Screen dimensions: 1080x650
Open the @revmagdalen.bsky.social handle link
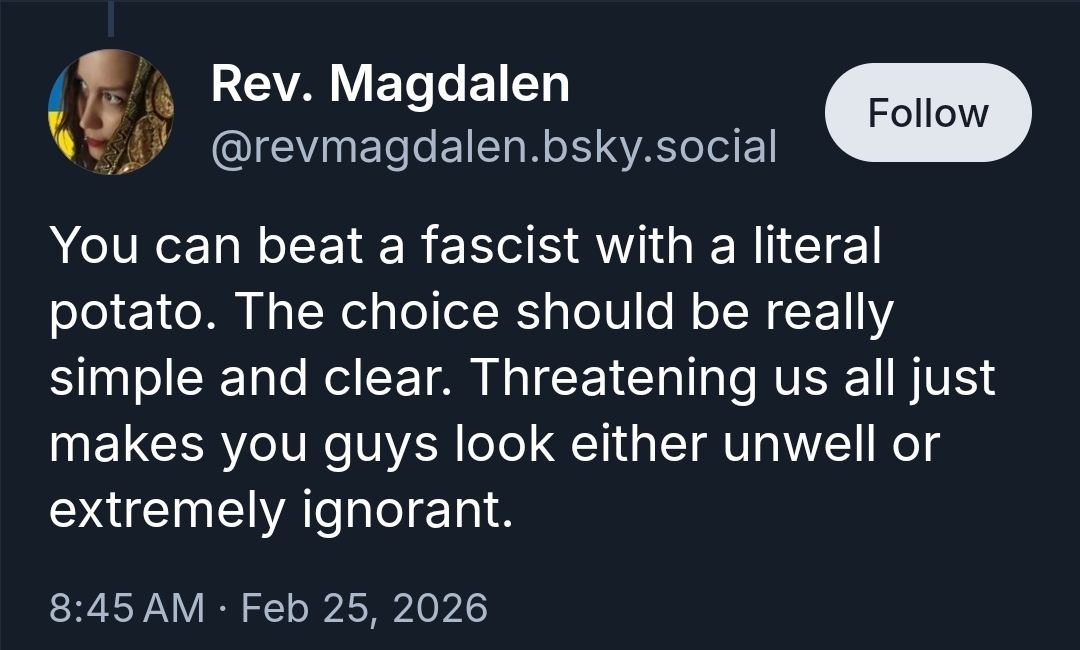493,146
